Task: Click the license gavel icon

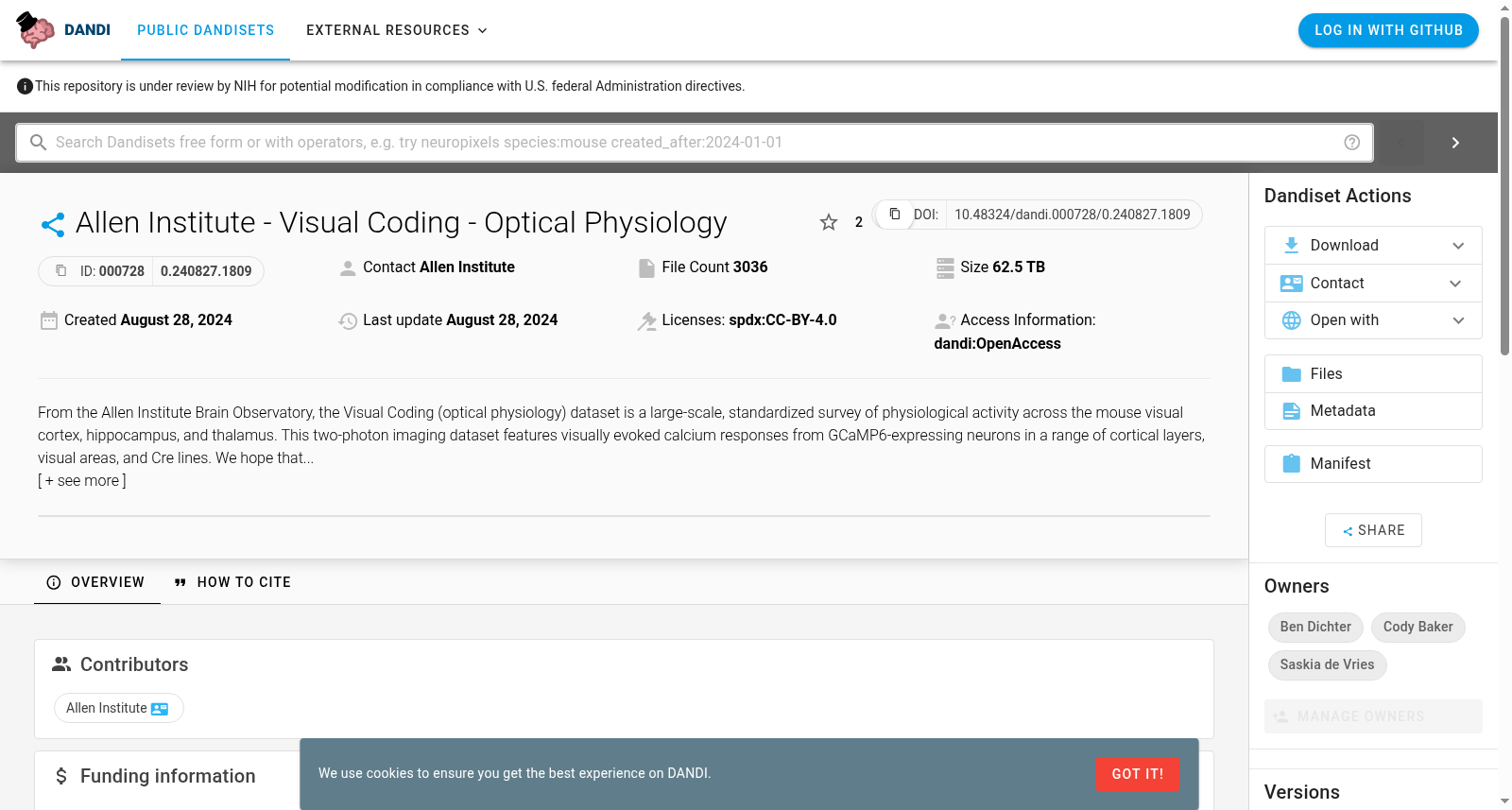Action: coord(646,321)
